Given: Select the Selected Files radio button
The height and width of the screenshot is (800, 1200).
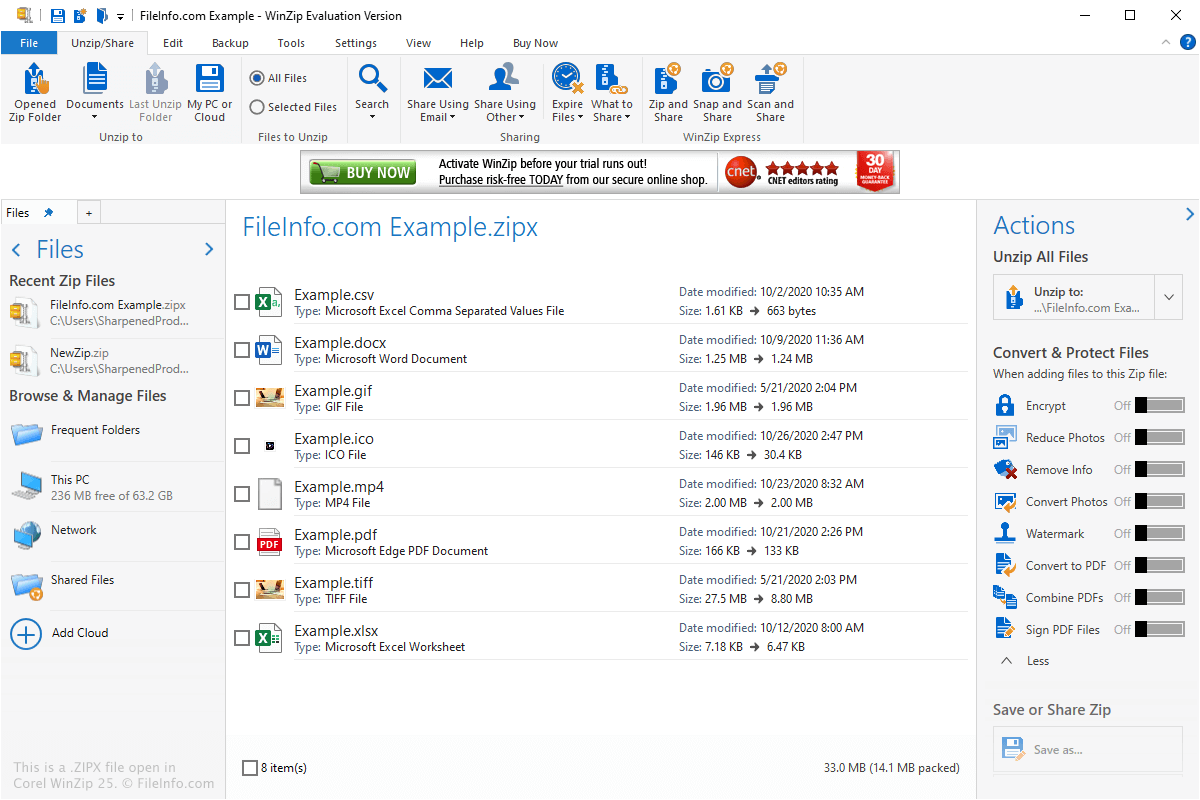Looking at the screenshot, I should [258, 106].
